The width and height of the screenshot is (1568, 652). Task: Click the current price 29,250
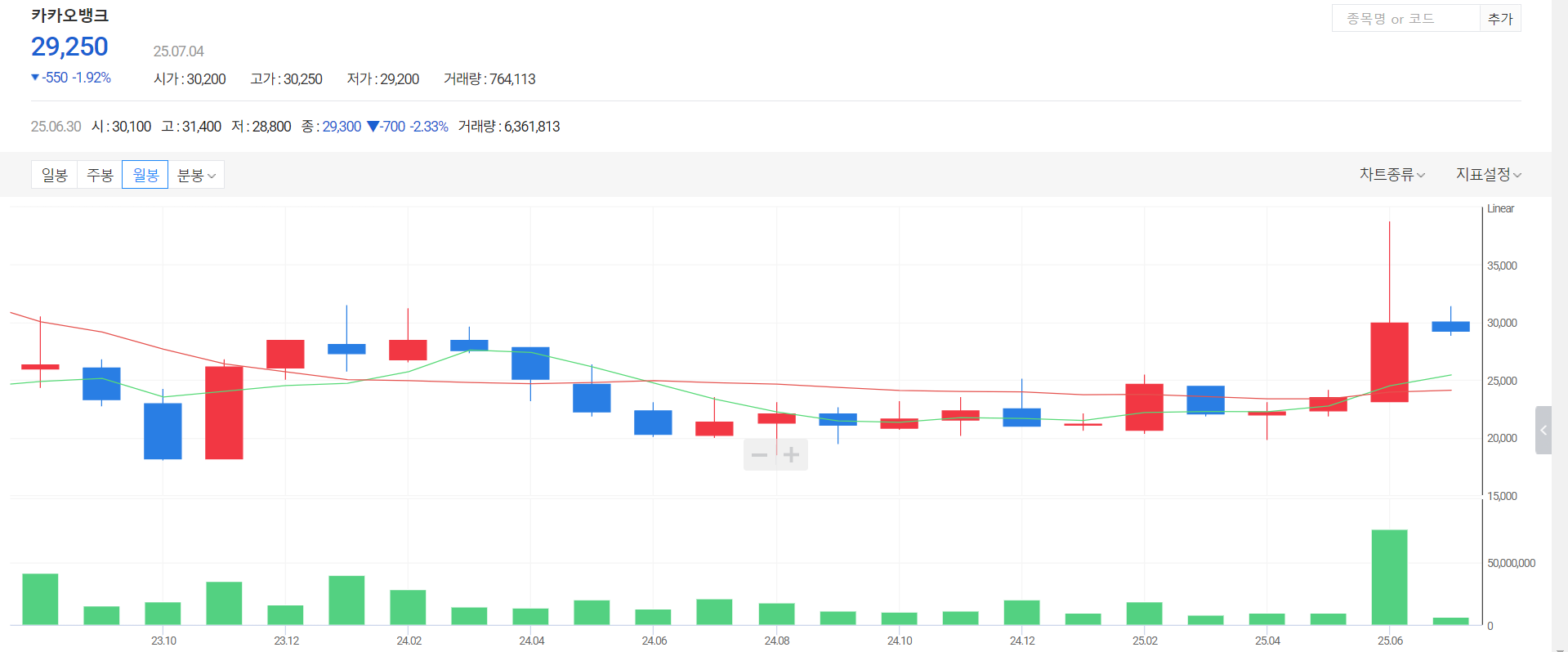click(x=69, y=47)
